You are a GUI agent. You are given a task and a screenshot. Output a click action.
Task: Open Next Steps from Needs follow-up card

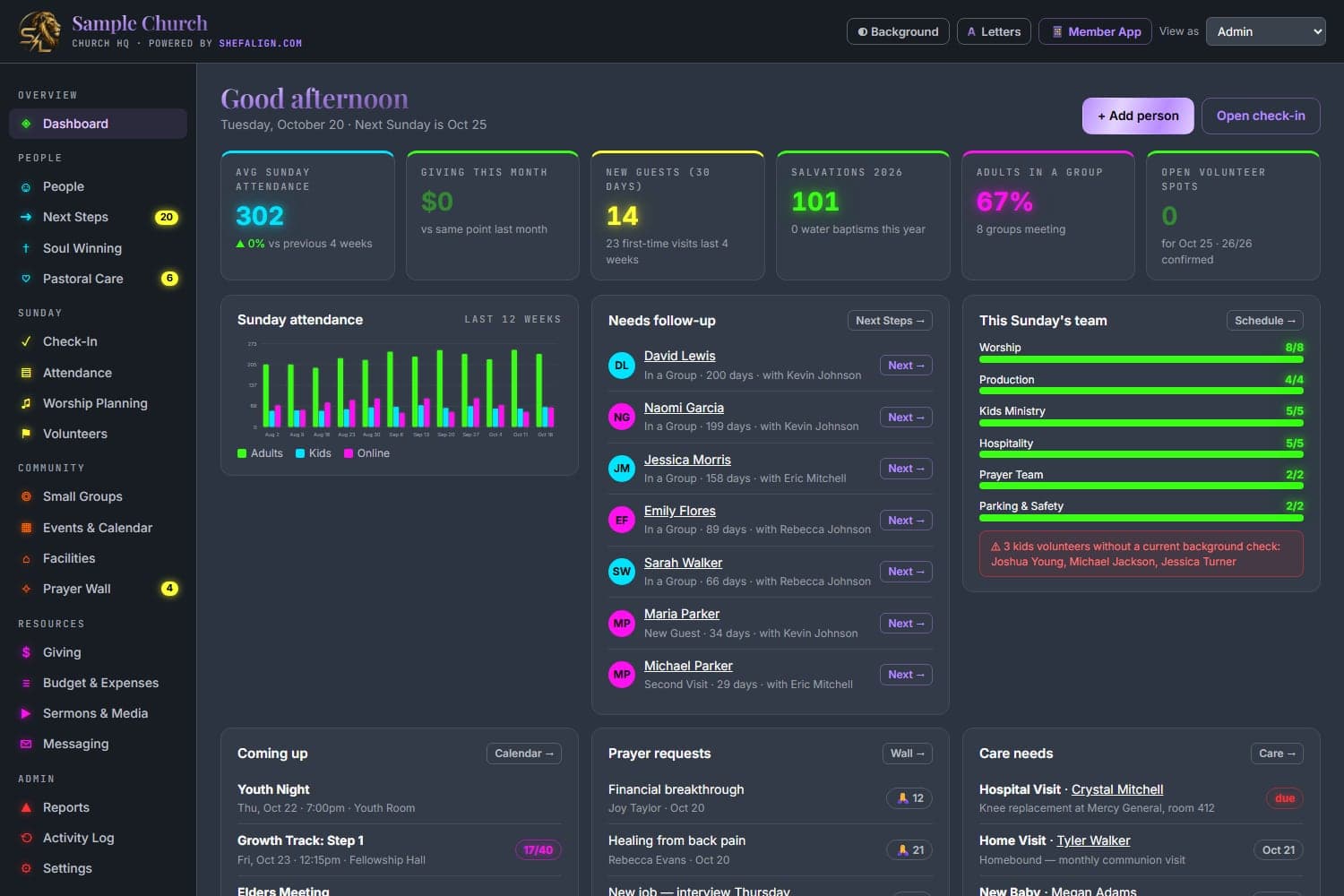point(890,321)
